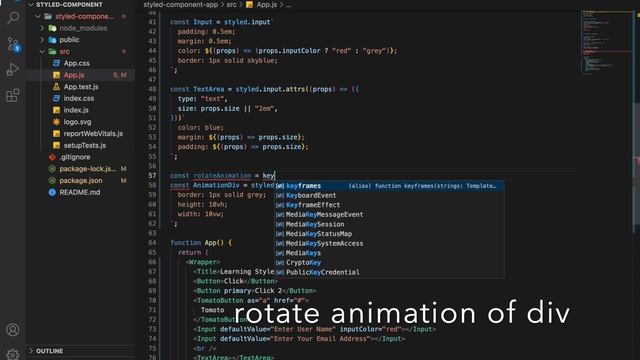The width and height of the screenshot is (640, 360).
Task: Select KeyframeEffect autocomplete suggestion
Action: click(x=389, y=205)
